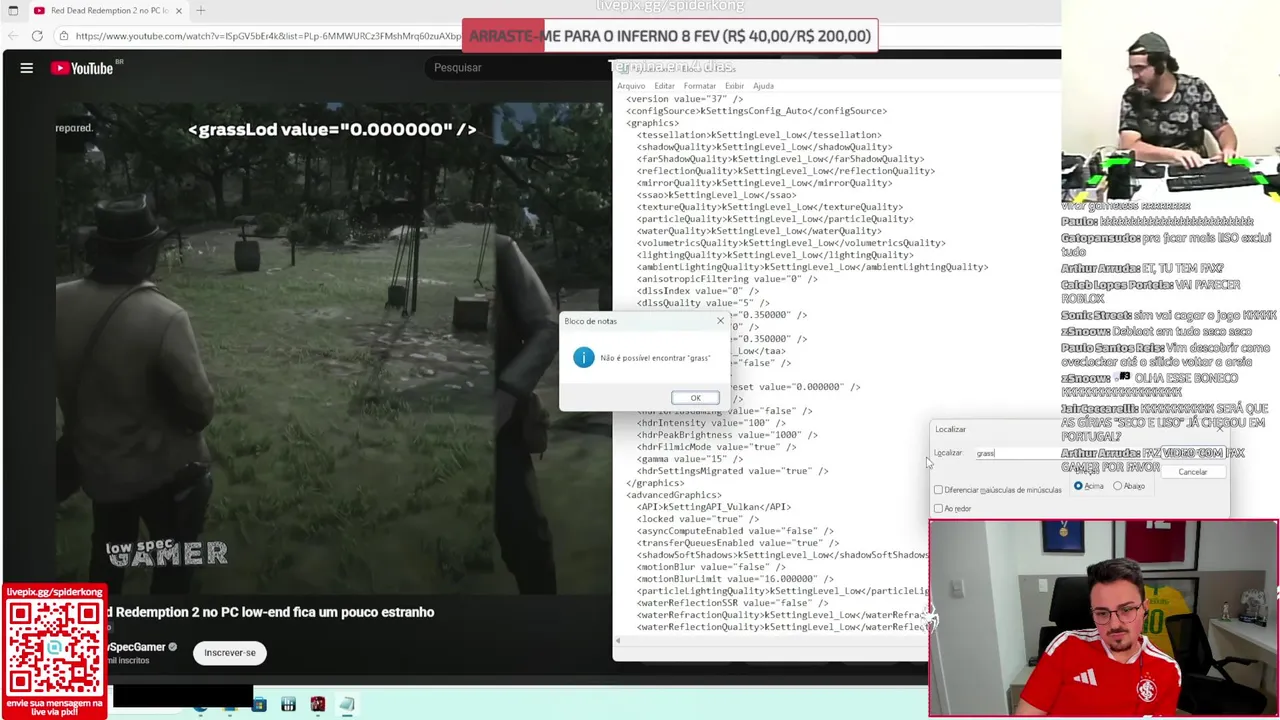Screen dimensions: 1280x720
Task: Click OK in the Bloco de notas dialog
Action: tap(695, 398)
